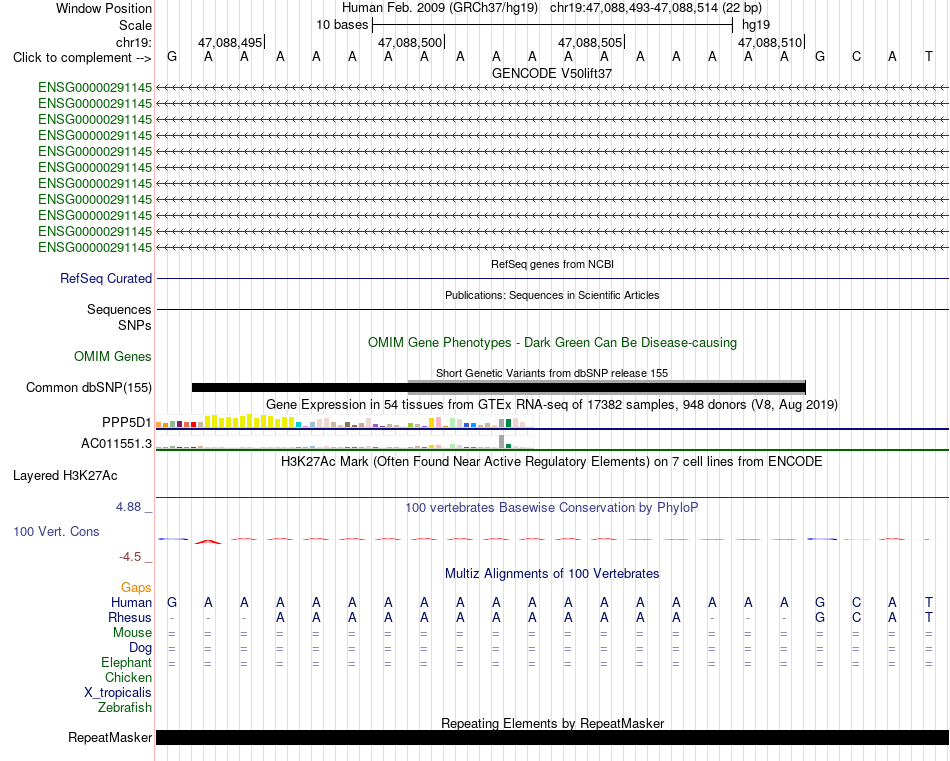Select the Chicken alignment row label
950x761 pixels.
[x=128, y=677]
